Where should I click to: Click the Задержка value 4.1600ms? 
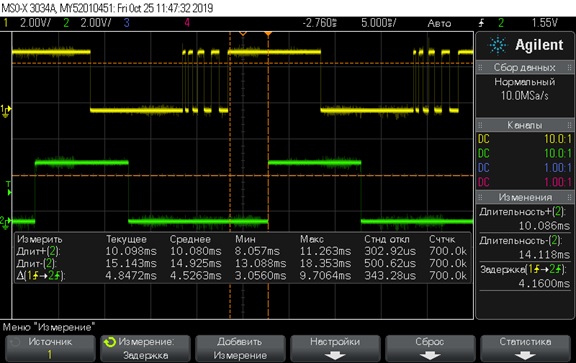544,283
